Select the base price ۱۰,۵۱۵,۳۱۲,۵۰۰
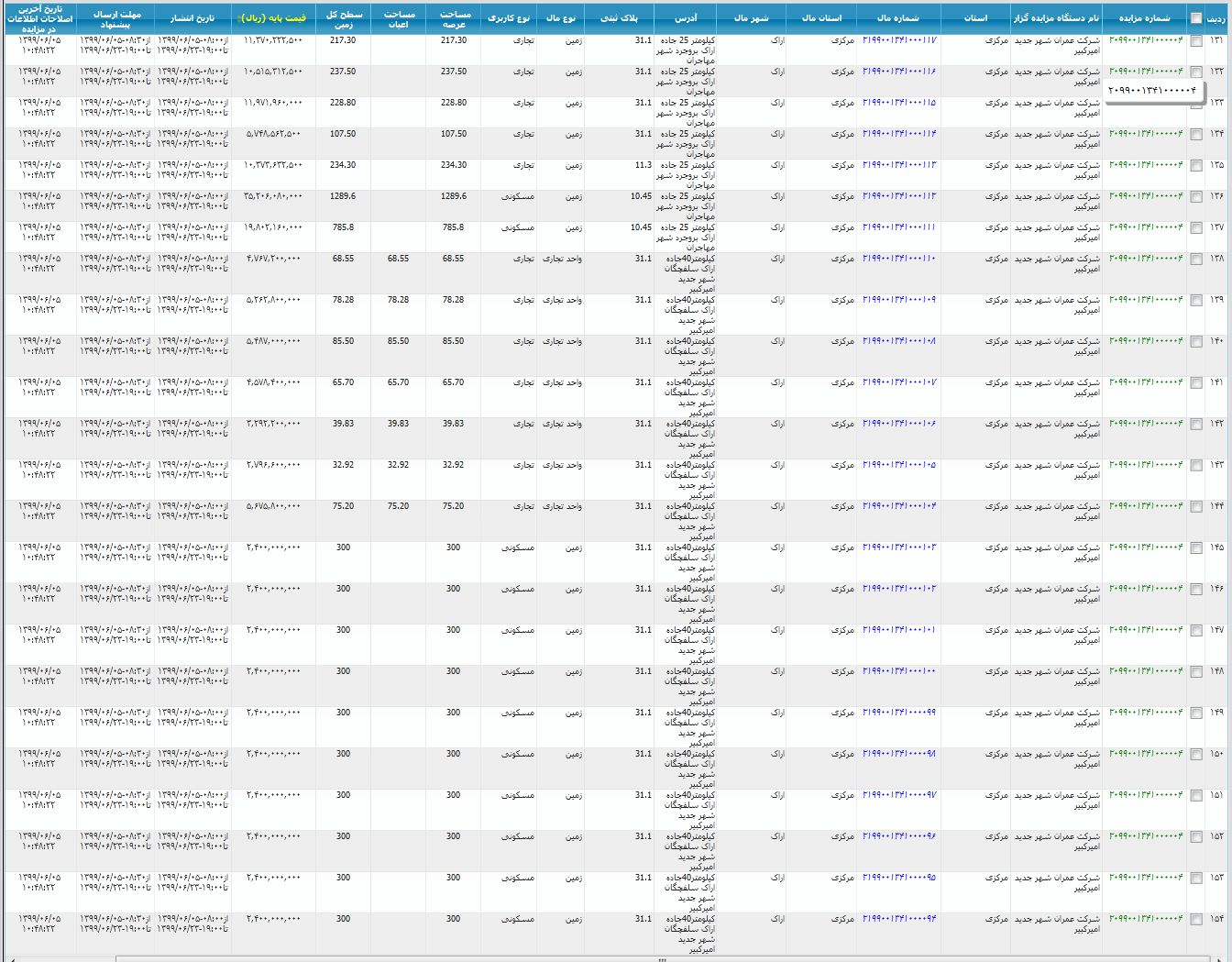 (273, 72)
